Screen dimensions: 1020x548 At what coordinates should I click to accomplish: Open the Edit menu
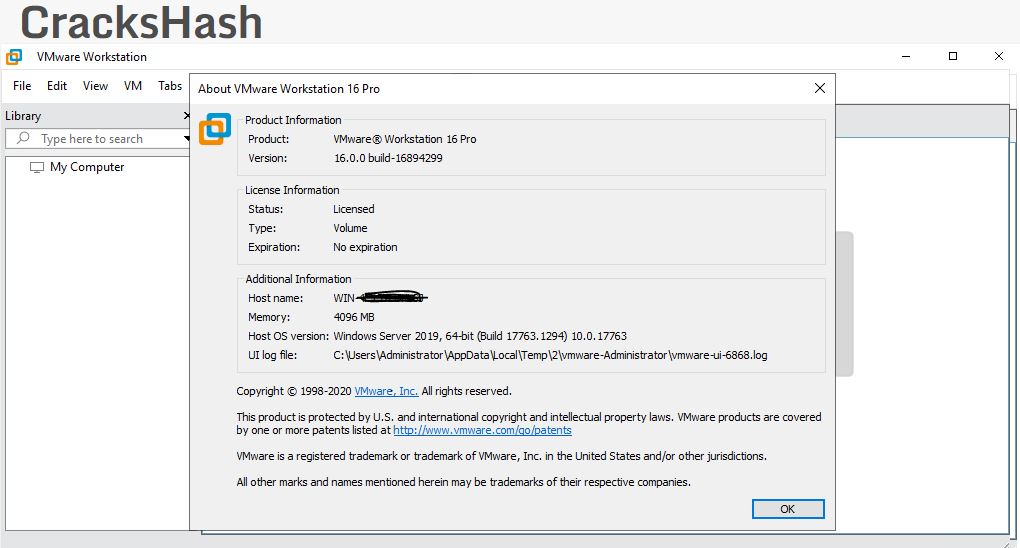pyautogui.click(x=57, y=86)
